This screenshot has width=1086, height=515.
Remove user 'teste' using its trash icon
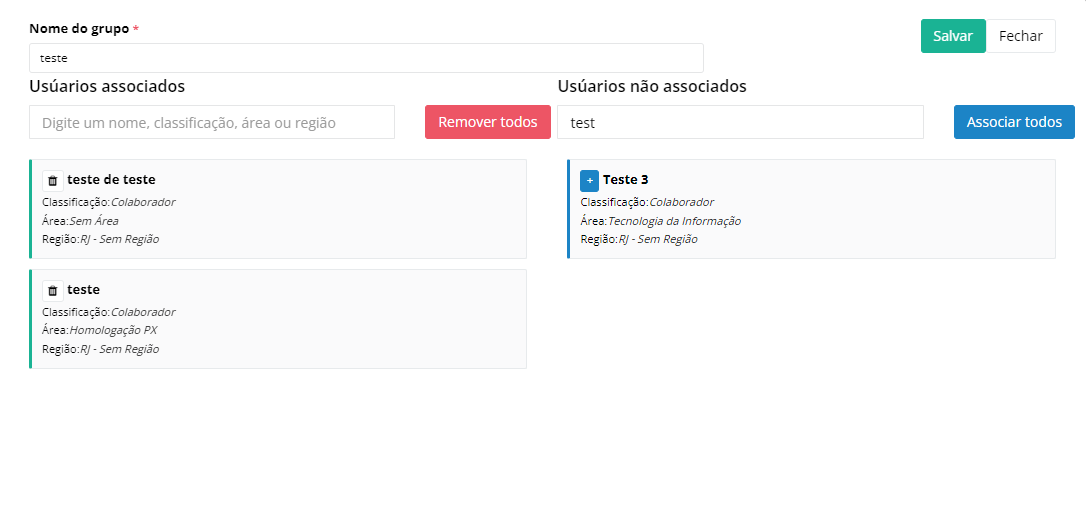click(53, 291)
